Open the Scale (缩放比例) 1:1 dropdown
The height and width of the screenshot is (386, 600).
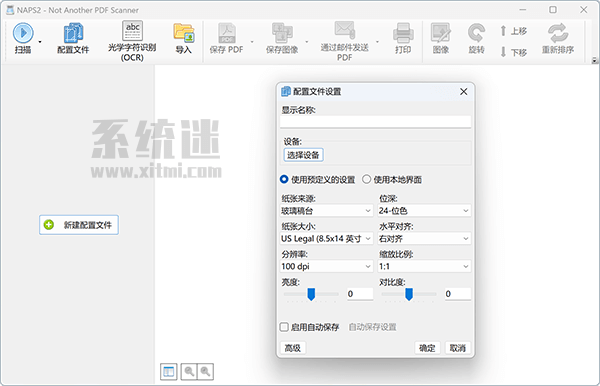tap(424, 266)
